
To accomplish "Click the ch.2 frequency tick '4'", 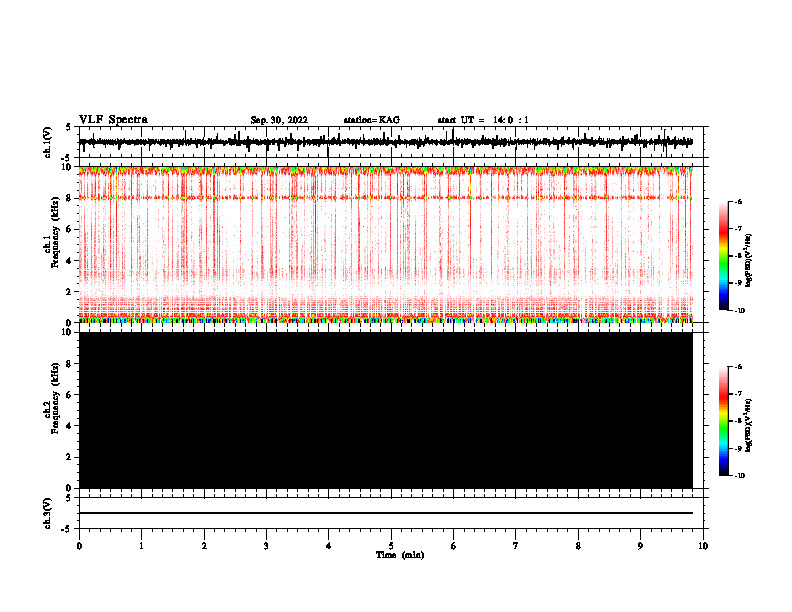I will click(x=70, y=426).
